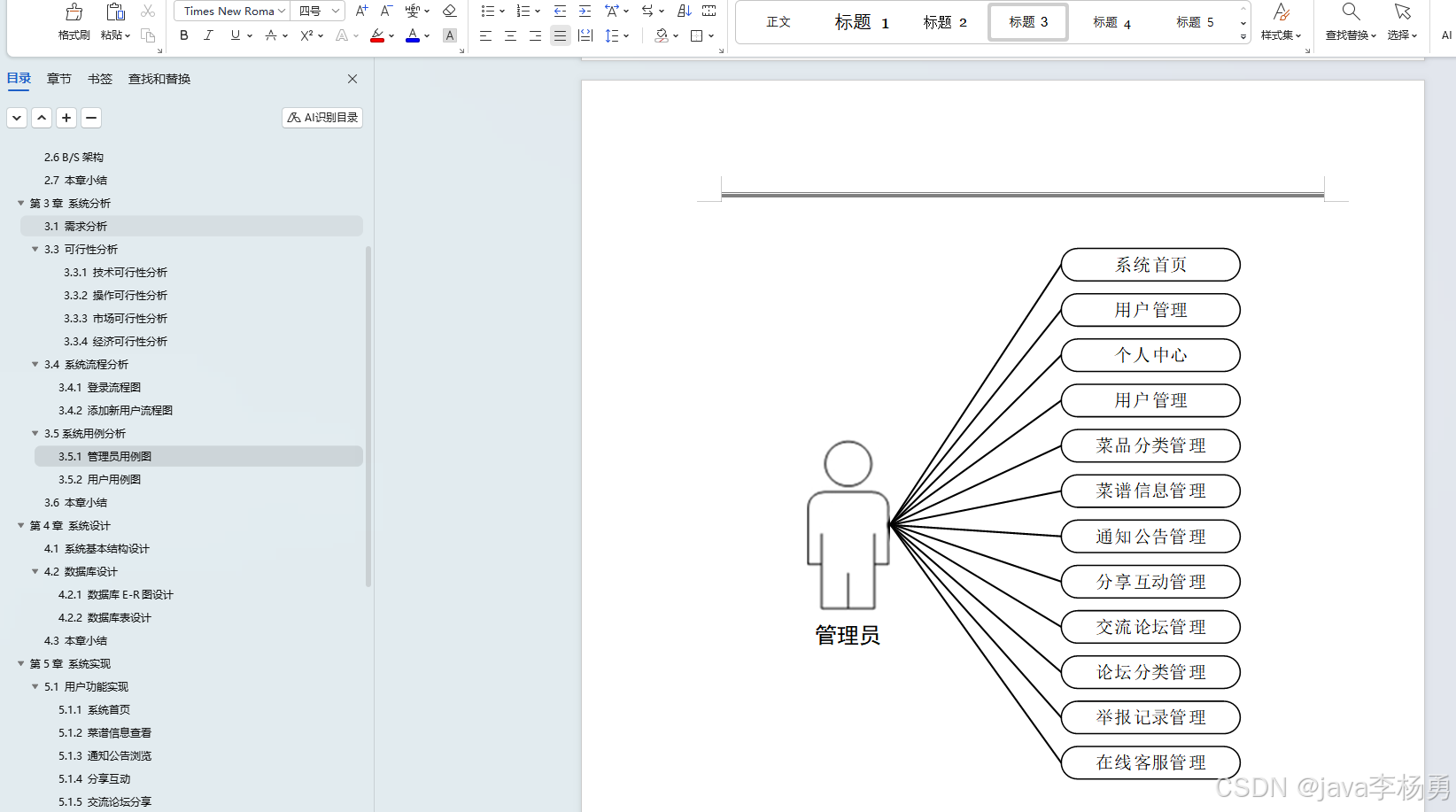Center align the paragraph

coord(510,35)
